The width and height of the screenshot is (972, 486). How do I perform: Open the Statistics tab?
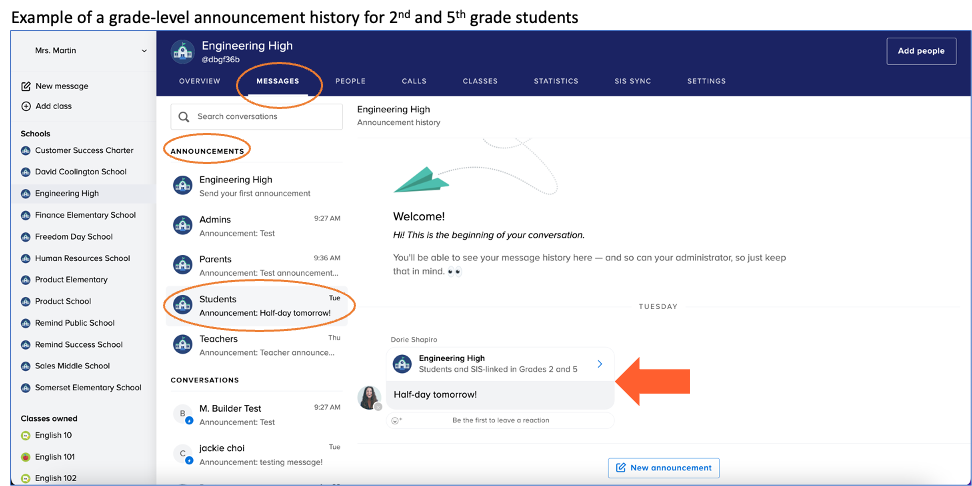(556, 81)
